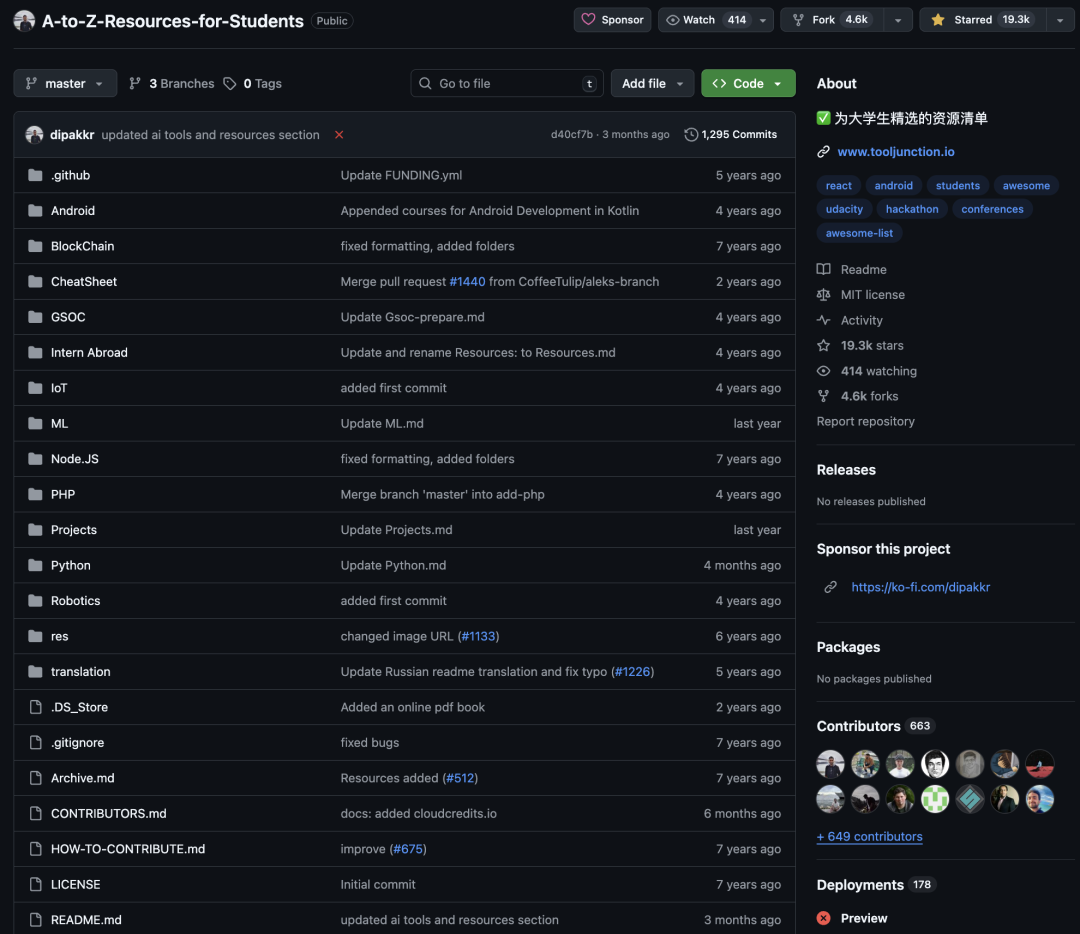The image size is (1080, 934).
Task: Select the udacity topic tag
Action: point(844,209)
